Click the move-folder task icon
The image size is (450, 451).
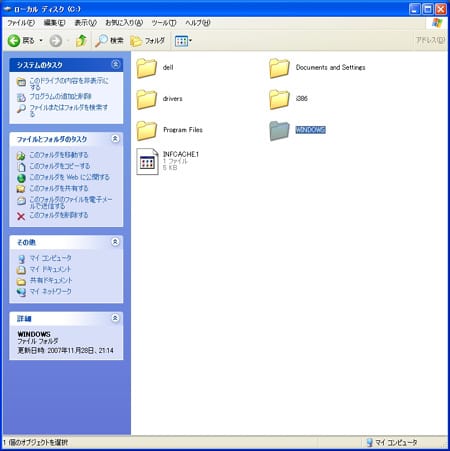click(21, 156)
